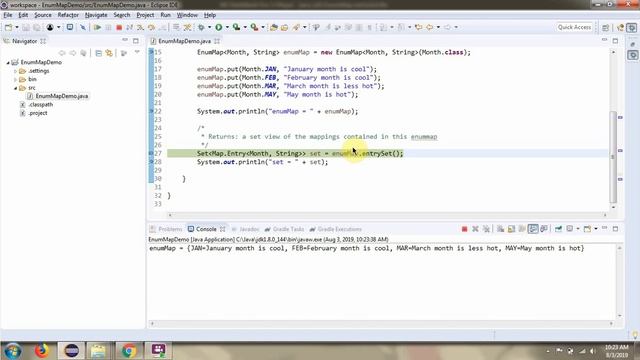Click the Coverage run icon
This screenshot has width=640, height=360.
236,27
